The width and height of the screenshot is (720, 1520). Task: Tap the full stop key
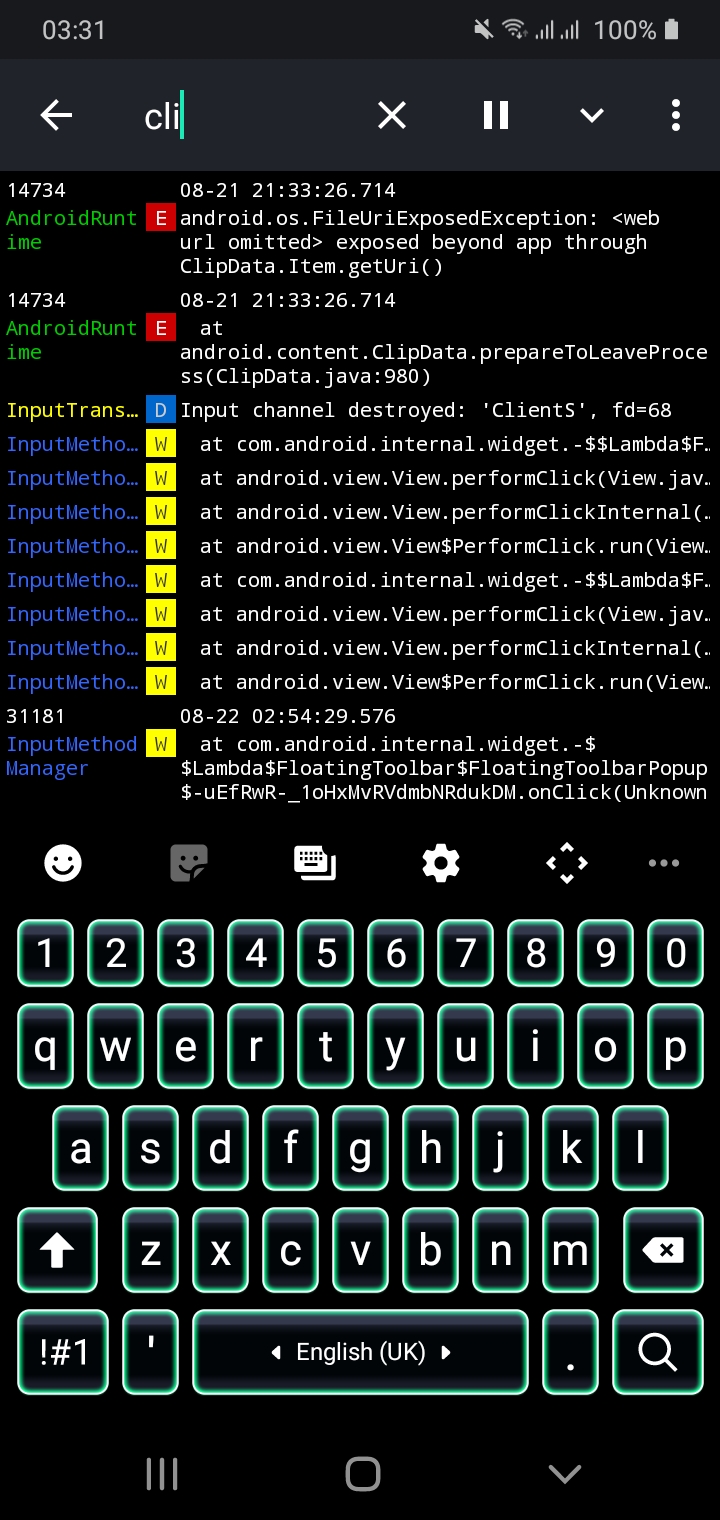coord(570,1352)
